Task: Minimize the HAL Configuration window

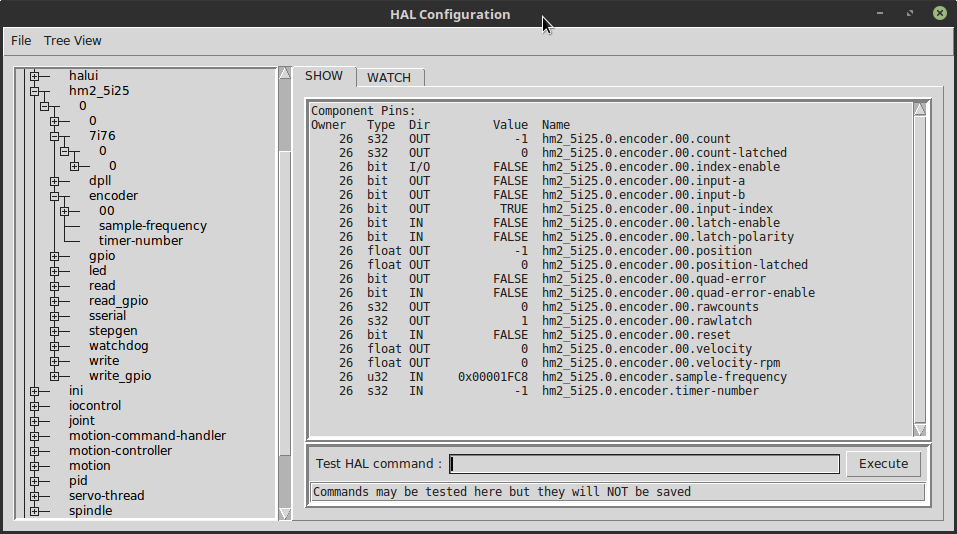Action: pyautogui.click(x=880, y=13)
